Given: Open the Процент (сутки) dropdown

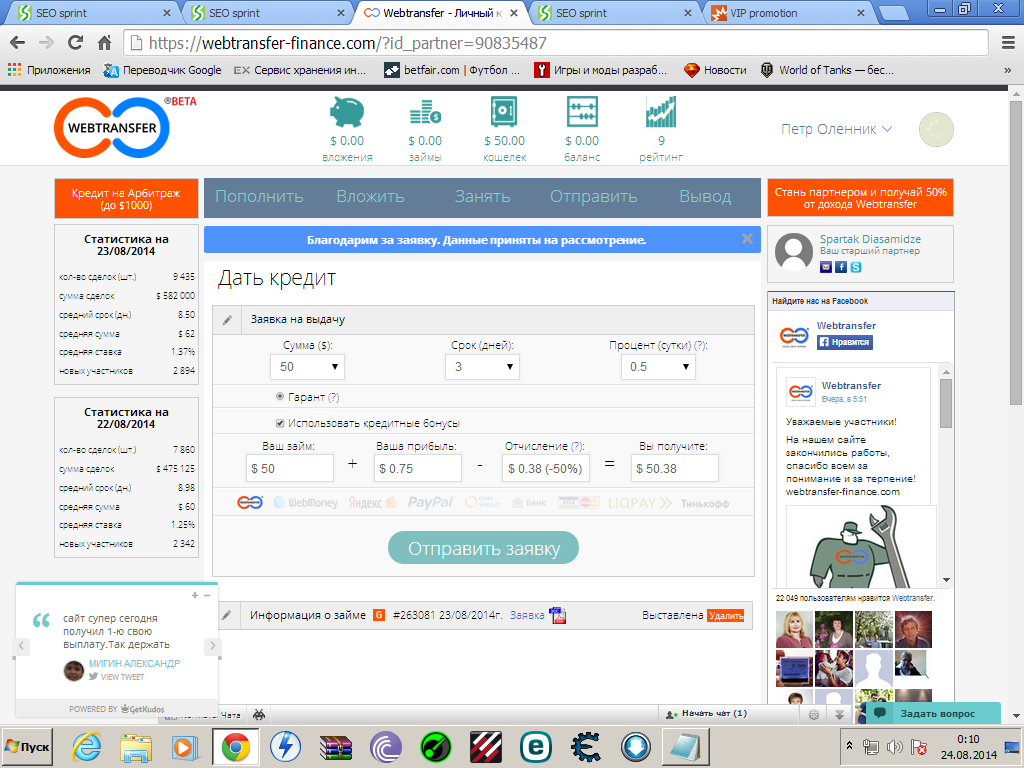Looking at the screenshot, I should (658, 367).
